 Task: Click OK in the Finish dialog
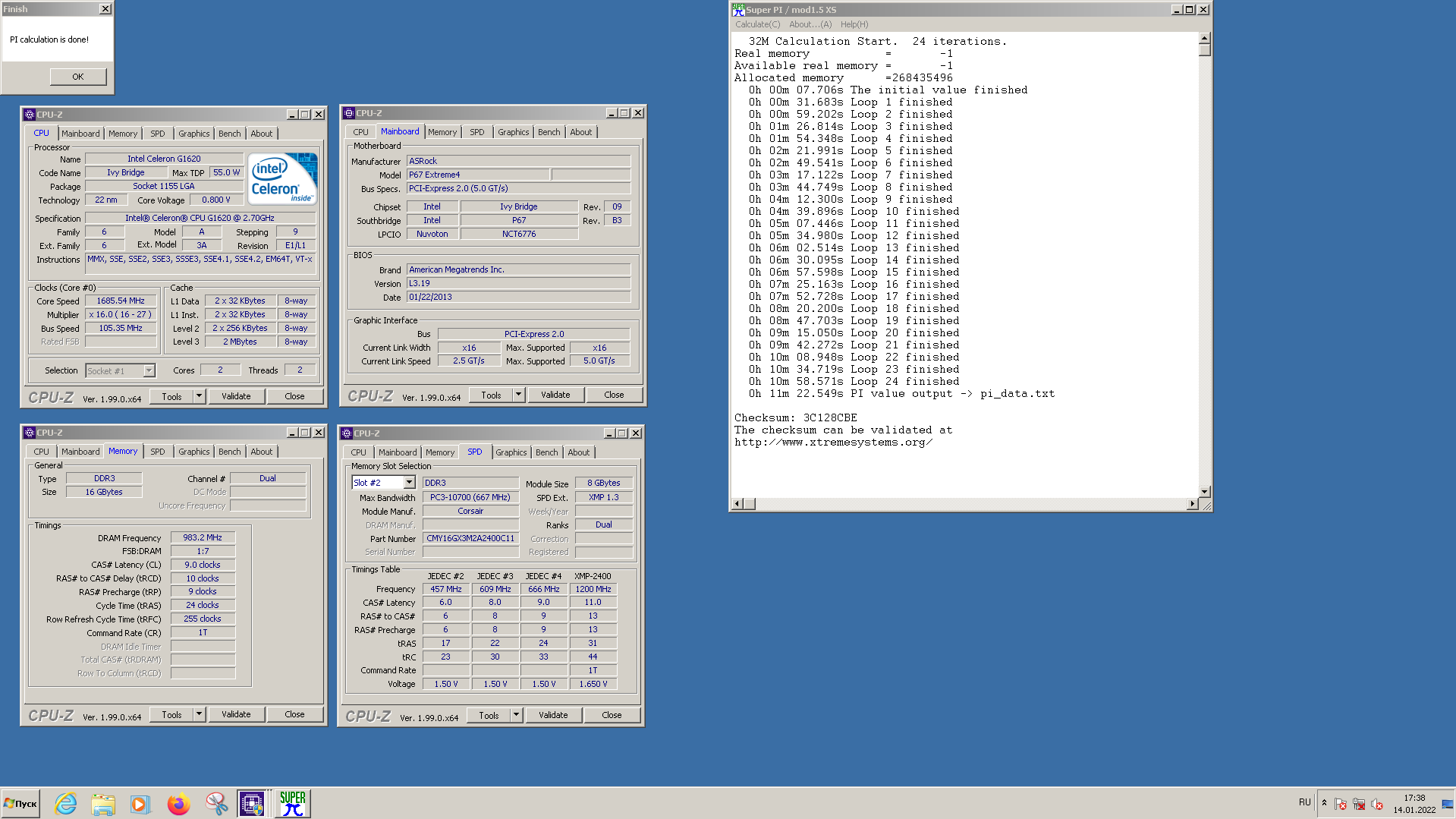78,77
